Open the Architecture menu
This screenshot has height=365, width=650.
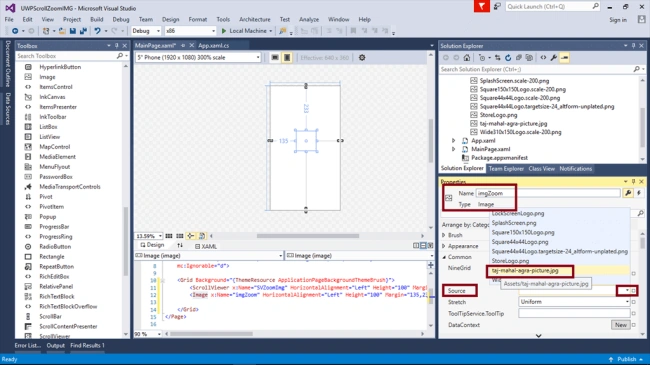coord(255,19)
